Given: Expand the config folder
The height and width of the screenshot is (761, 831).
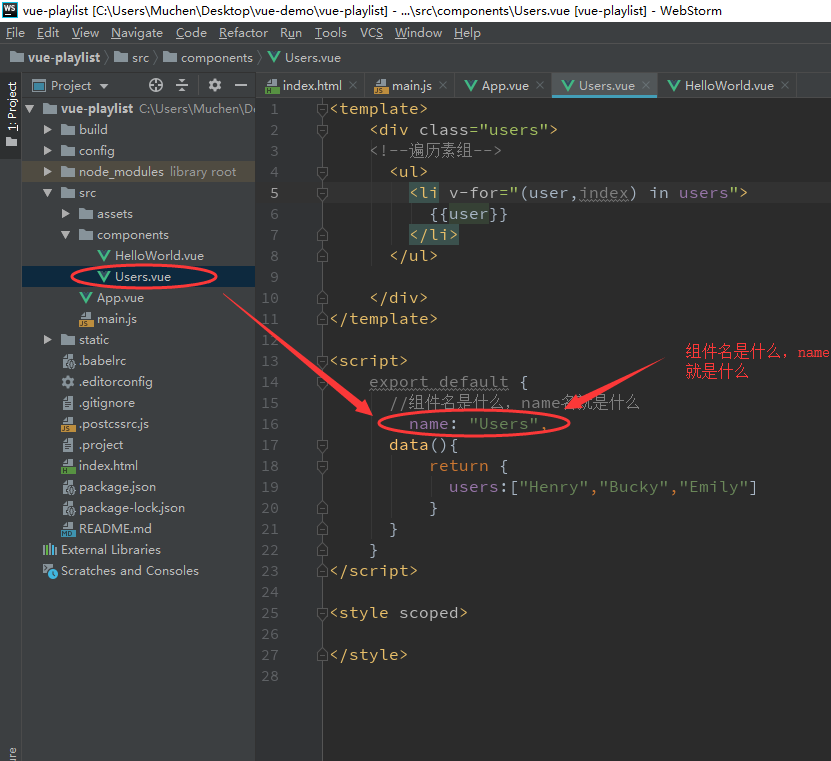Looking at the screenshot, I should [x=48, y=151].
